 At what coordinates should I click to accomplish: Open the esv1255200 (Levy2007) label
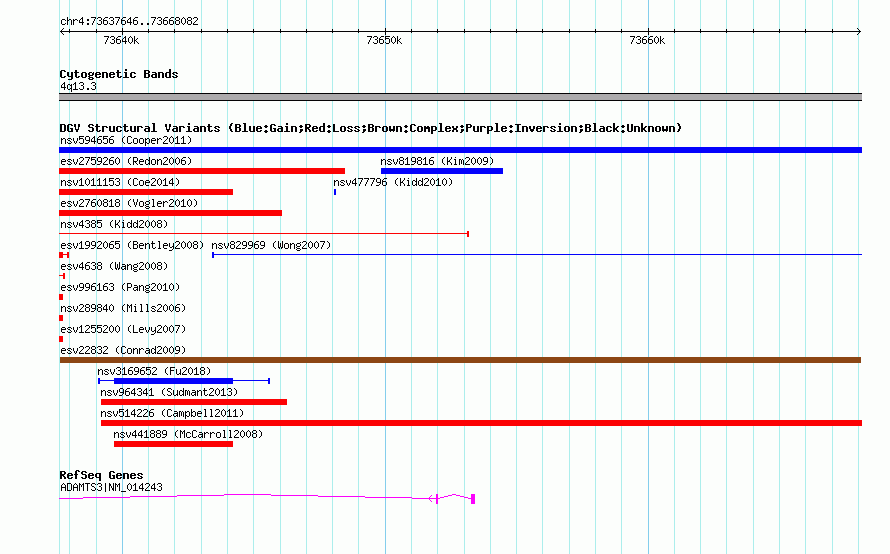123,329
